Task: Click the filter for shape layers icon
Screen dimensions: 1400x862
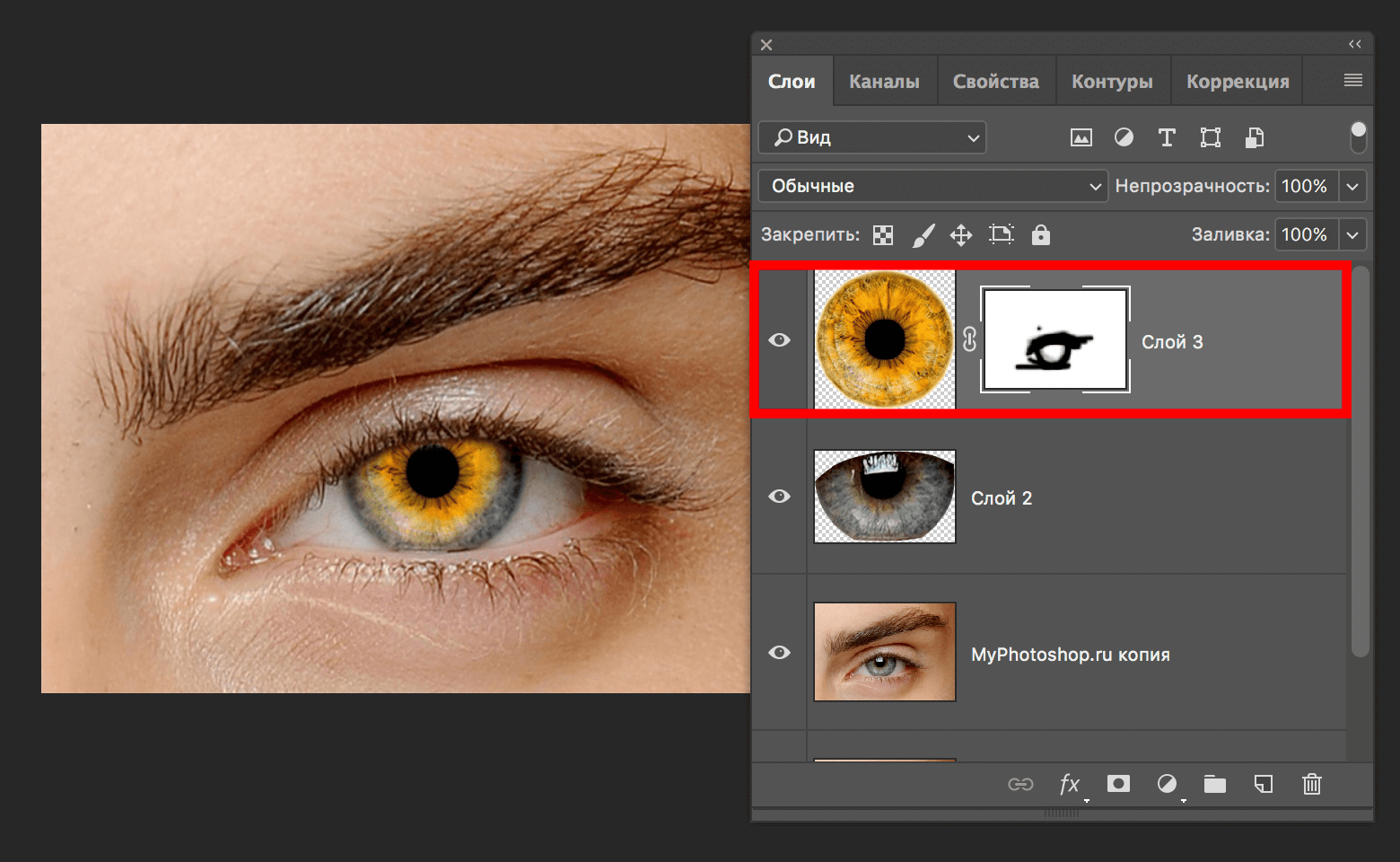Action: [1210, 137]
